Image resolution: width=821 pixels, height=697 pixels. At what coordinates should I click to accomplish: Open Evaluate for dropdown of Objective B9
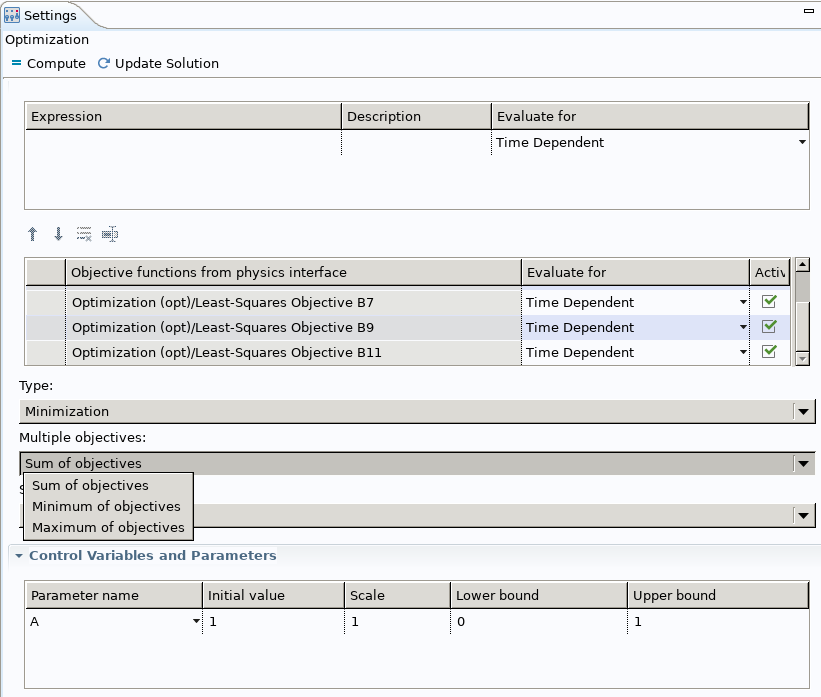[x=742, y=327]
